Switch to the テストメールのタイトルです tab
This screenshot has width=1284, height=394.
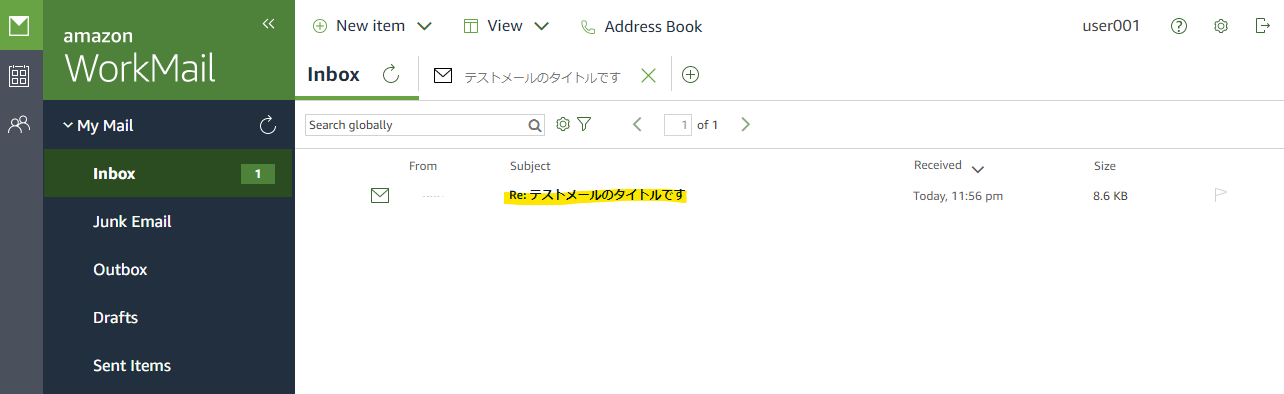[x=542, y=76]
